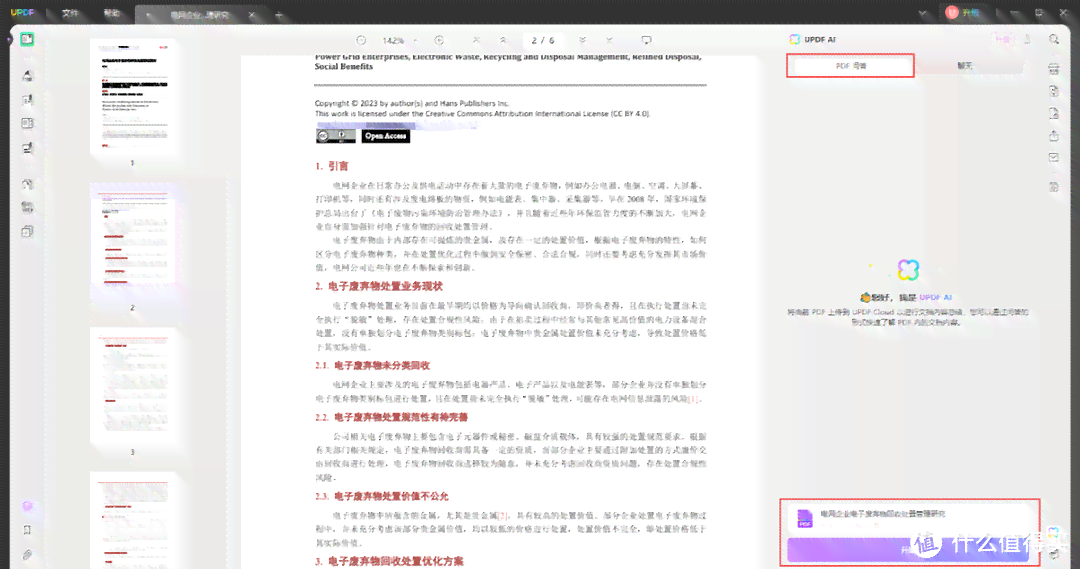Open the 文件 (File) menu
This screenshot has height=569, width=1080.
[70, 13]
